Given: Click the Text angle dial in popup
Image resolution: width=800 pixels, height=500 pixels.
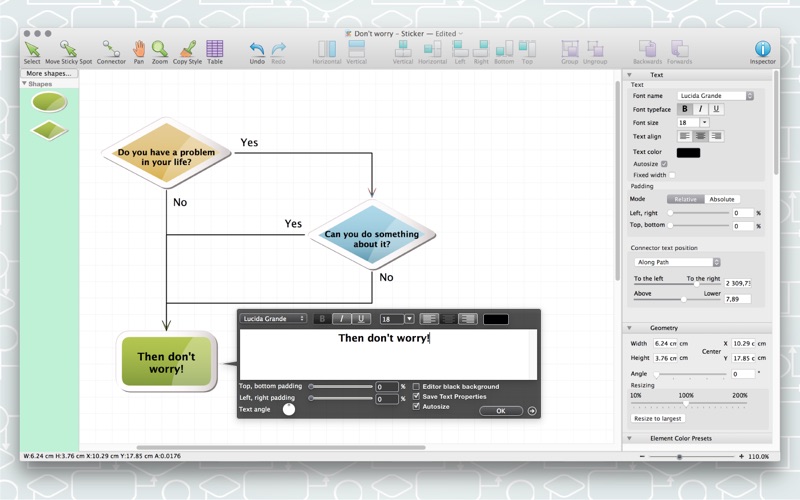Looking at the screenshot, I should coord(289,409).
